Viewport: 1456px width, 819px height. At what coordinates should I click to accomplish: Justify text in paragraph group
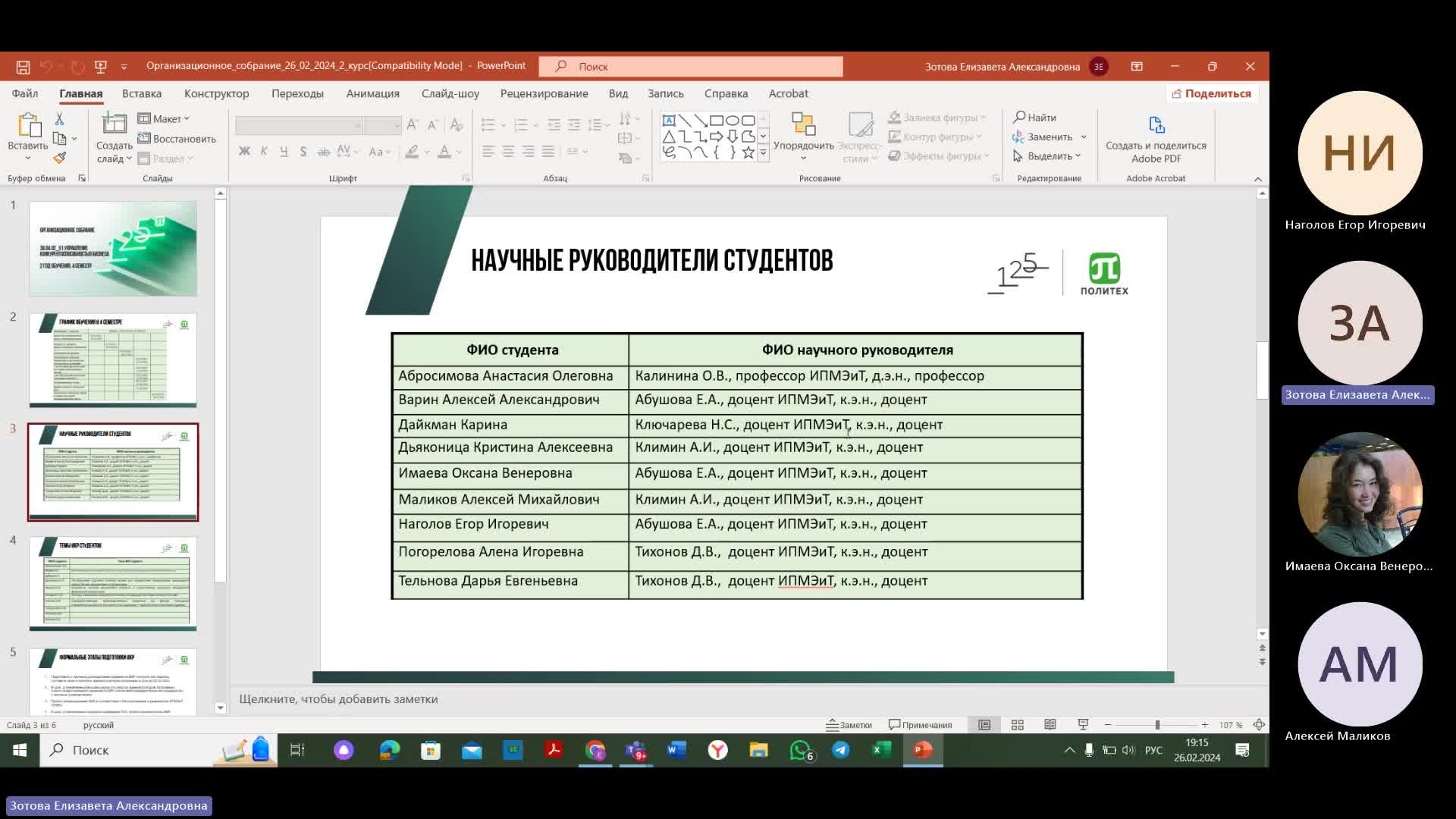pyautogui.click(x=548, y=151)
